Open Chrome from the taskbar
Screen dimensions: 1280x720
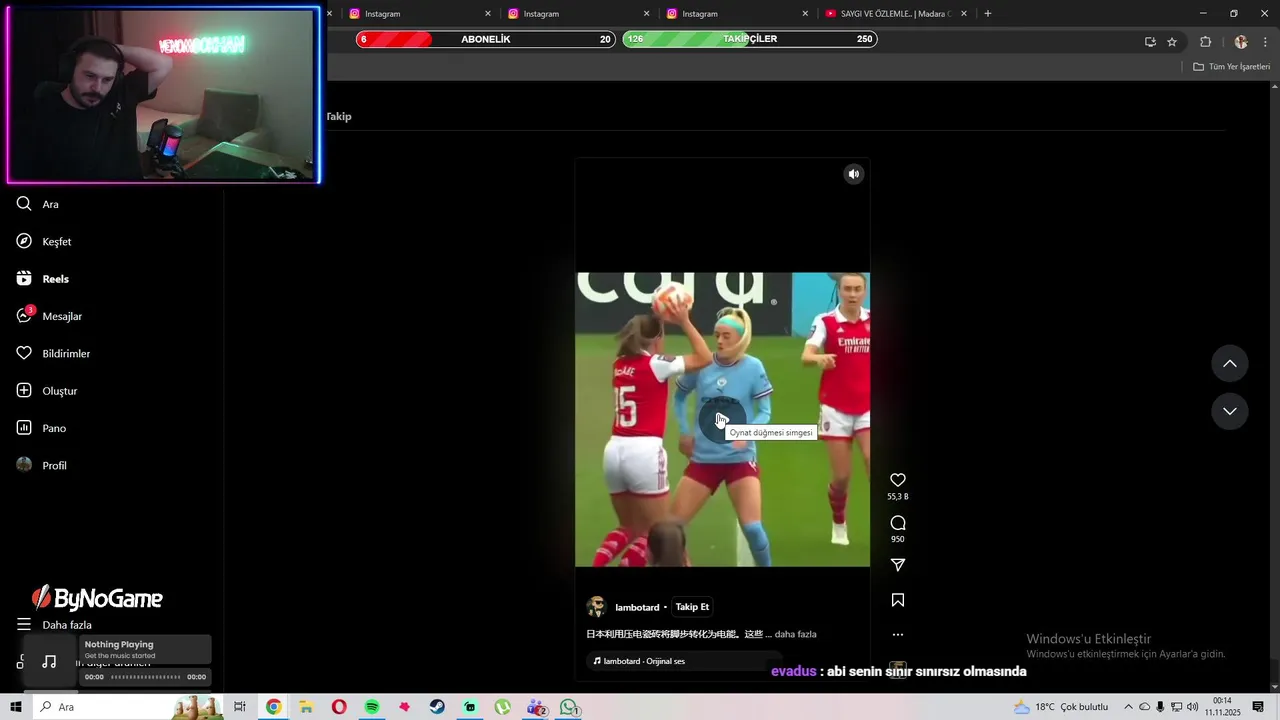(273, 707)
